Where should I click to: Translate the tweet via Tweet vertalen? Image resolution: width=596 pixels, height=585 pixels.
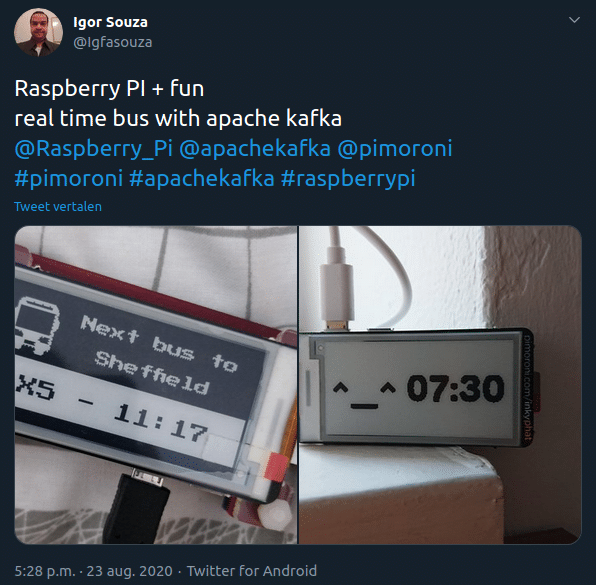pyautogui.click(x=58, y=207)
